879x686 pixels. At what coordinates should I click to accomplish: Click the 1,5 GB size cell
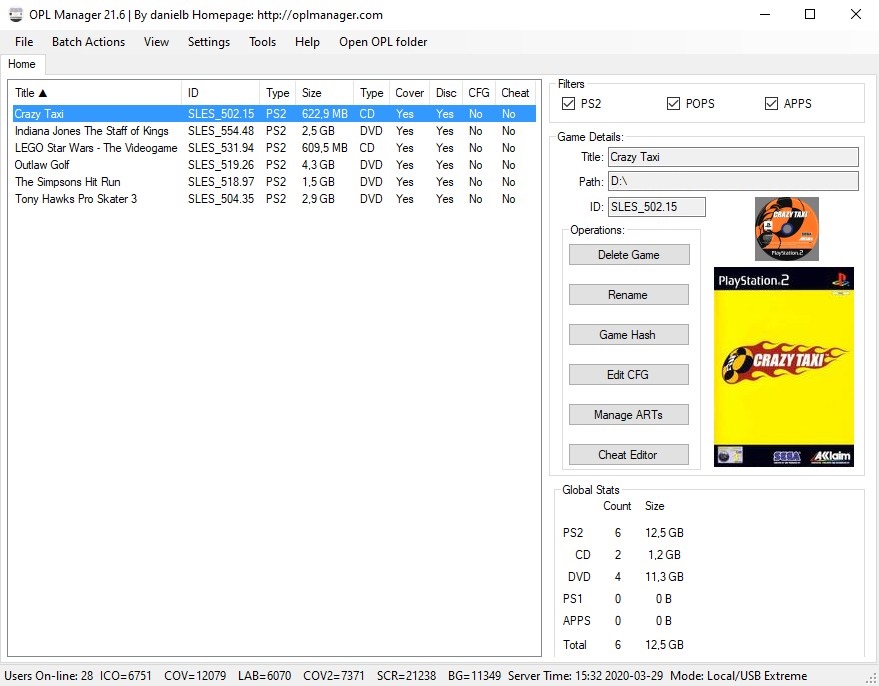(x=318, y=182)
